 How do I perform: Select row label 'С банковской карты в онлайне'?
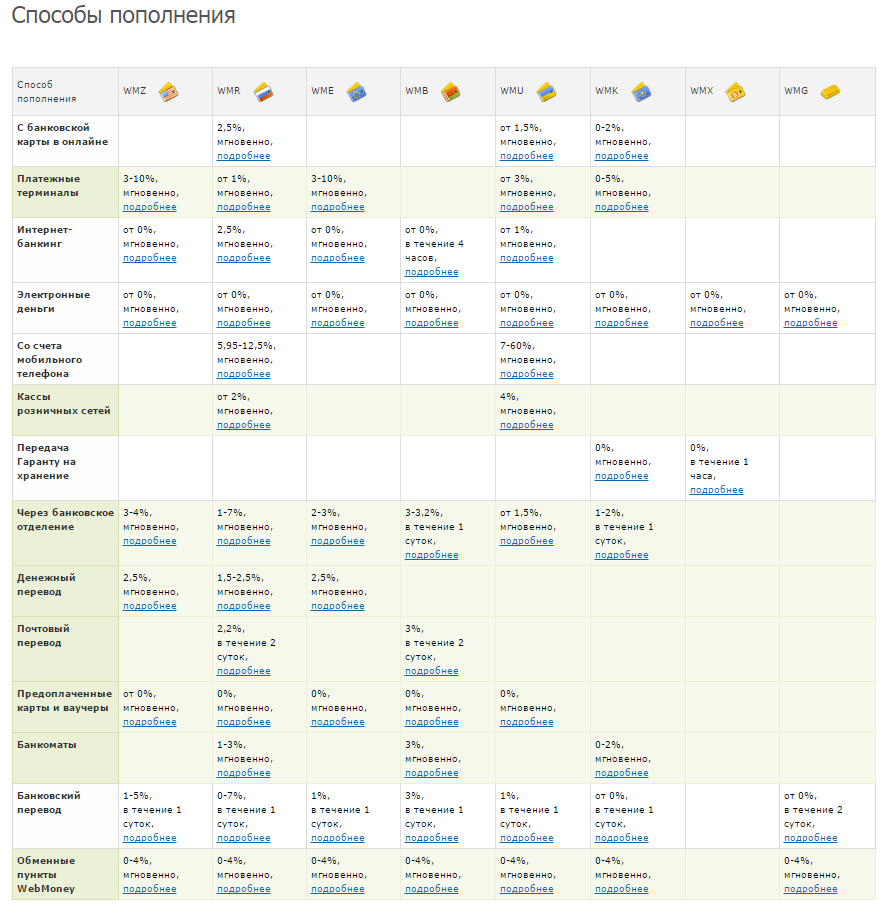coord(63,134)
